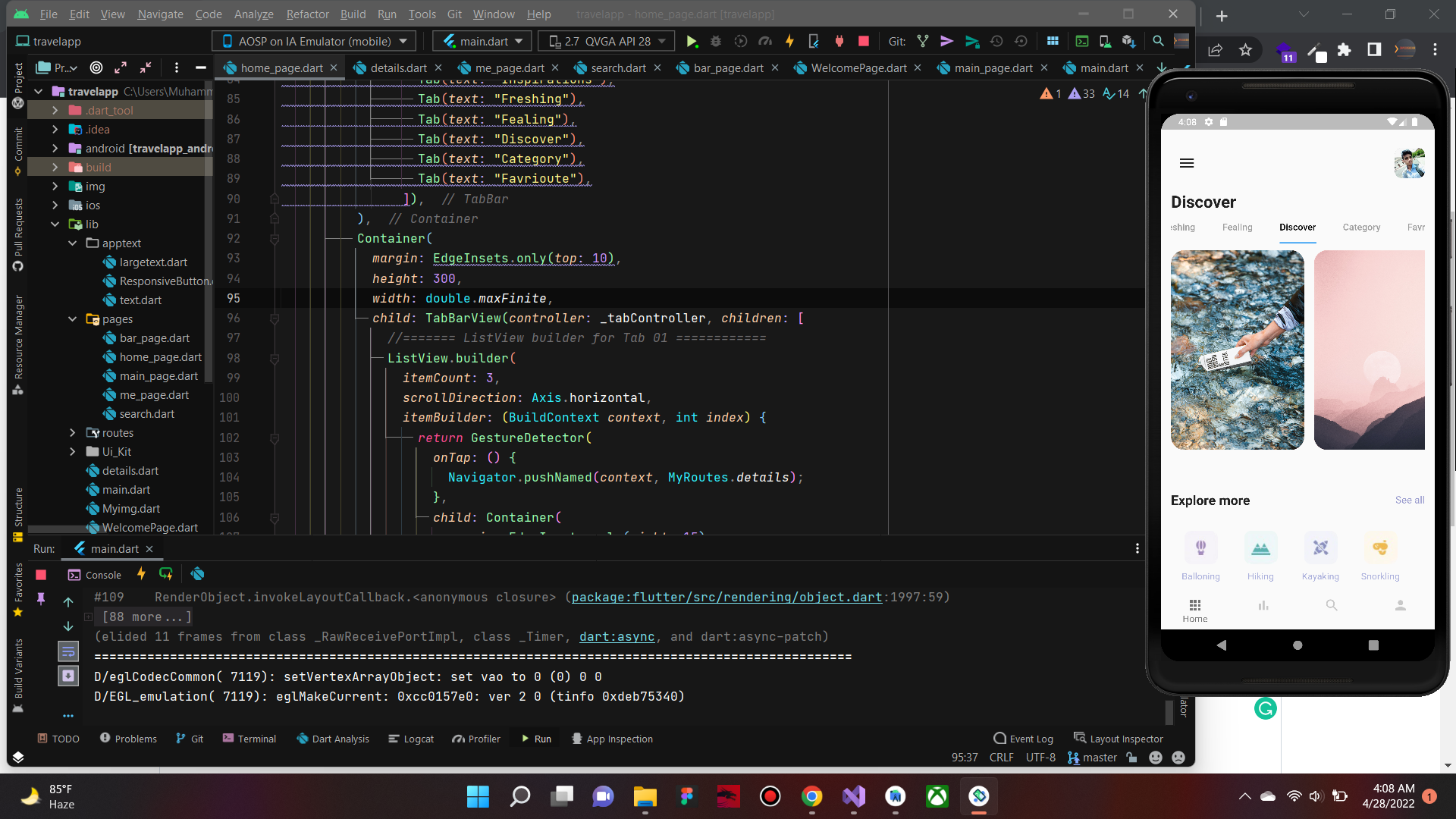Screen dimensions: 1456x819
Task: Run with coverage icon in toolbar
Action: coord(741,42)
